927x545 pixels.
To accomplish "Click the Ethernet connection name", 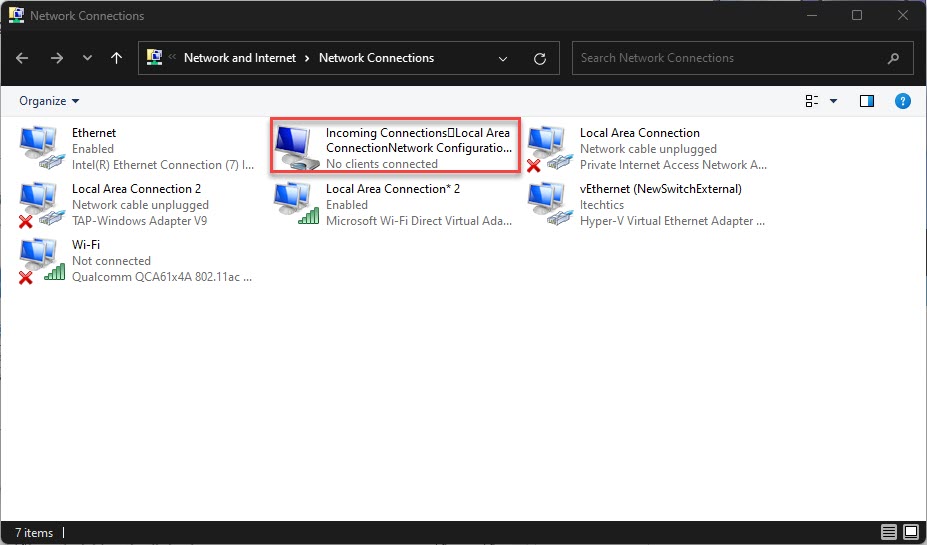I will click(x=94, y=133).
